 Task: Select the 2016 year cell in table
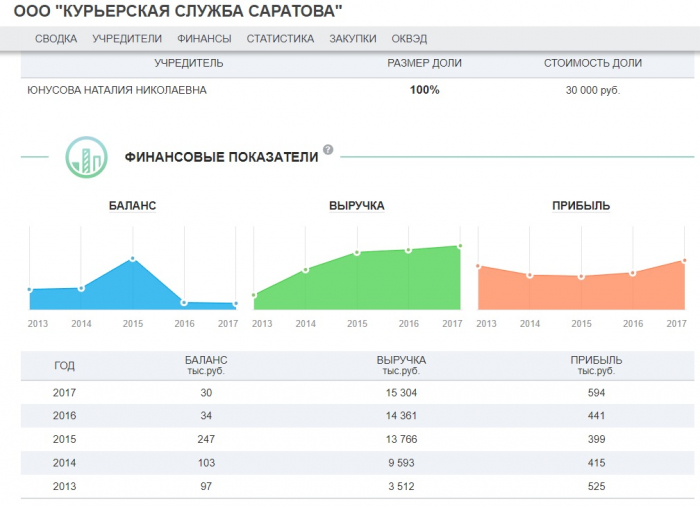point(64,416)
